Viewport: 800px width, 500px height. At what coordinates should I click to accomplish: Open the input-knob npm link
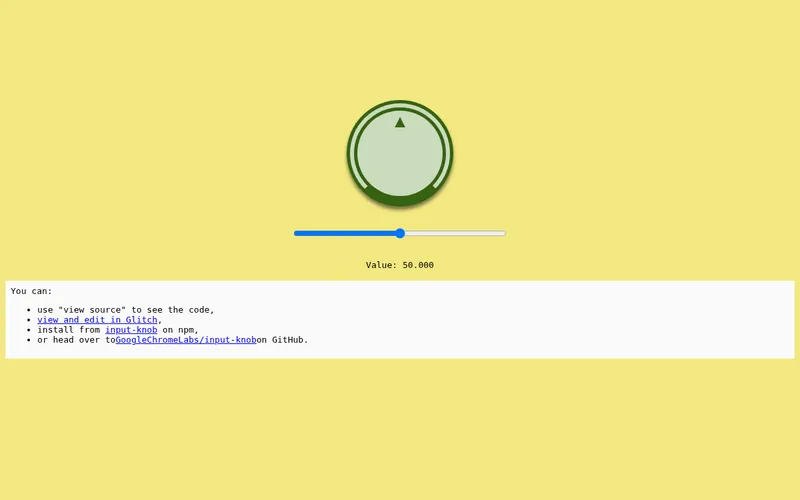click(131, 330)
